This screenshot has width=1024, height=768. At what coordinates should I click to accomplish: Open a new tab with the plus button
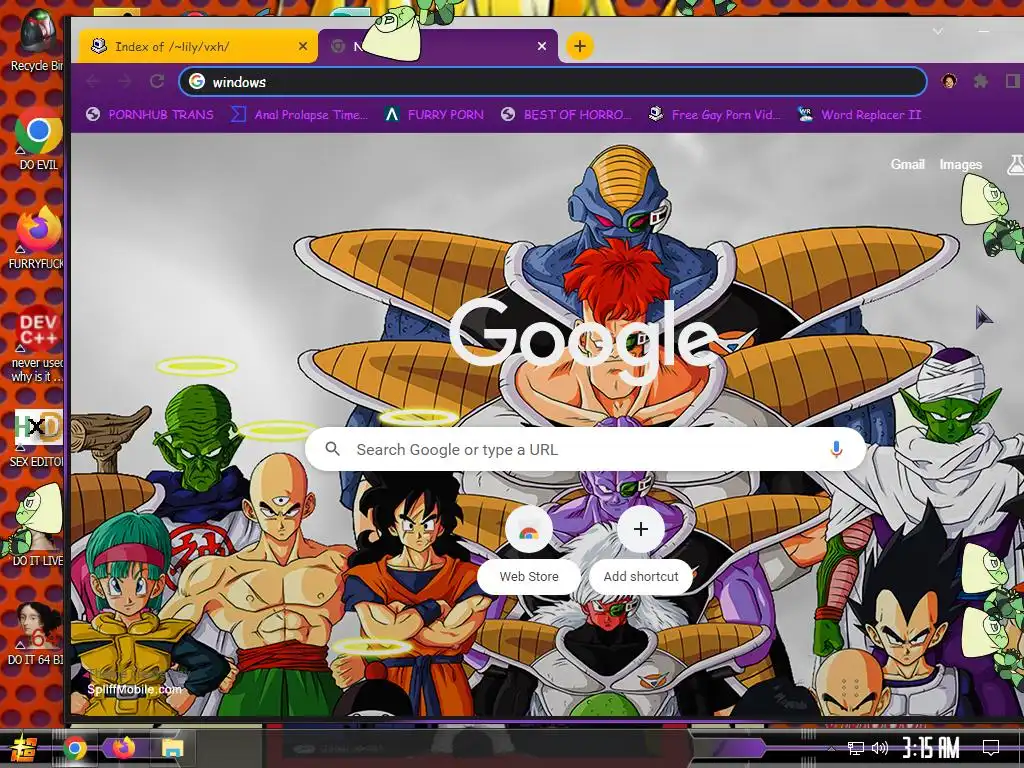coord(579,46)
